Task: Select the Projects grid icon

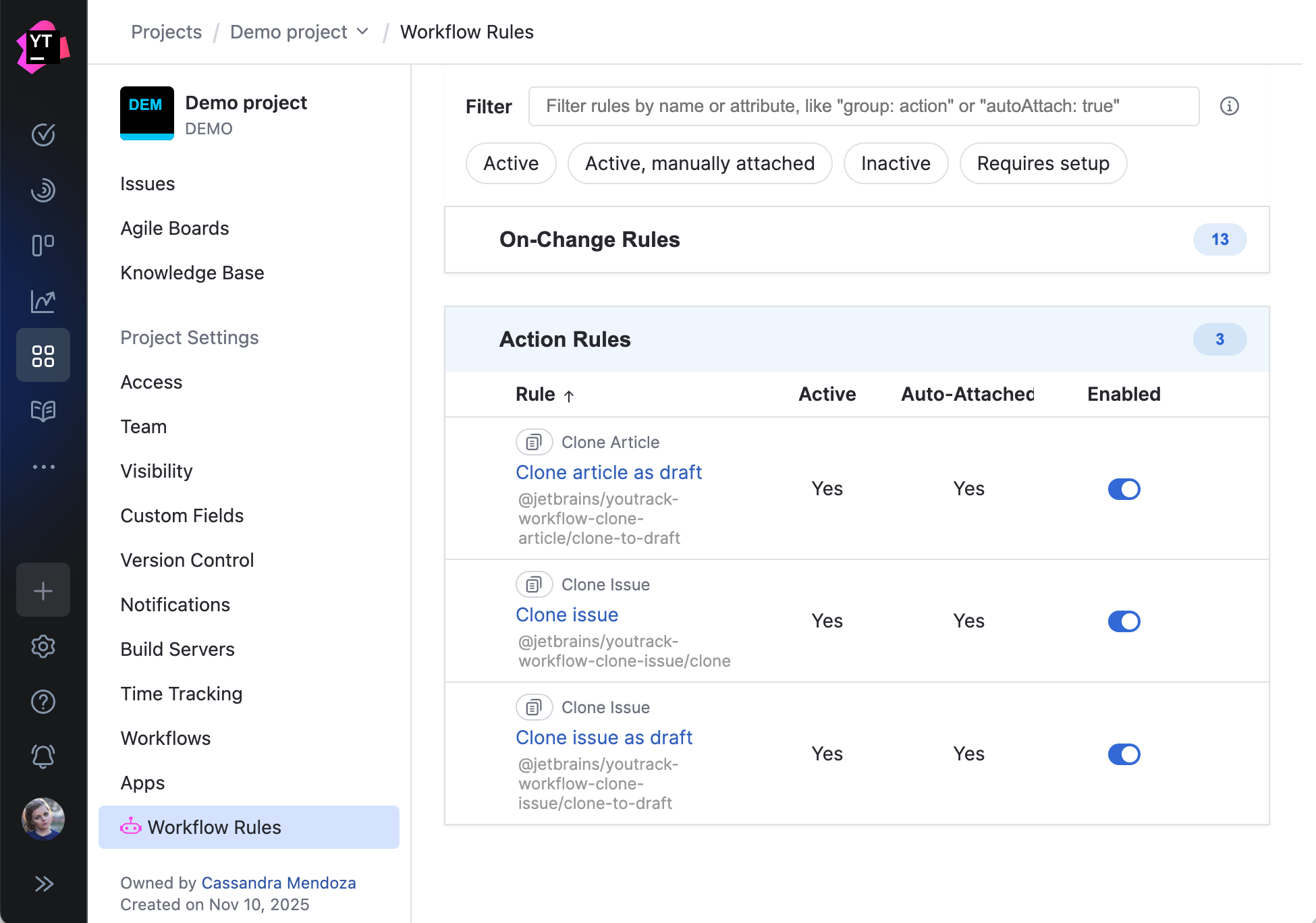Action: point(43,355)
